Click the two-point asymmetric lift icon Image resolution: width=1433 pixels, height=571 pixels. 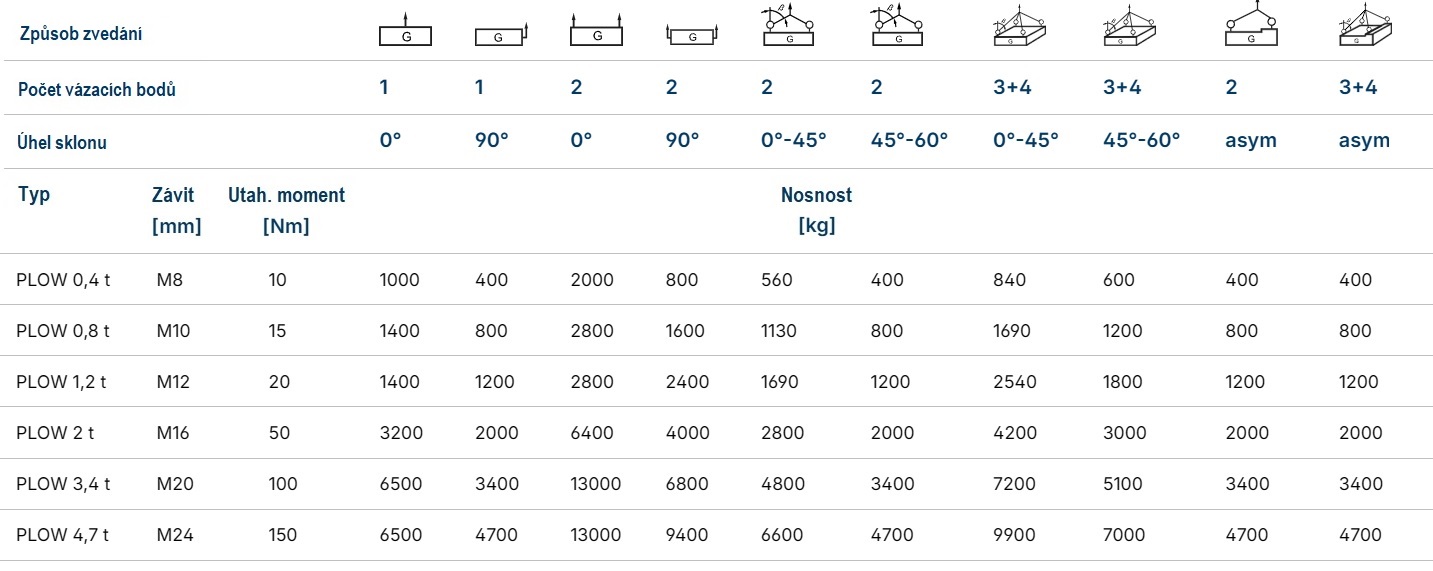pyautogui.click(x=1254, y=26)
